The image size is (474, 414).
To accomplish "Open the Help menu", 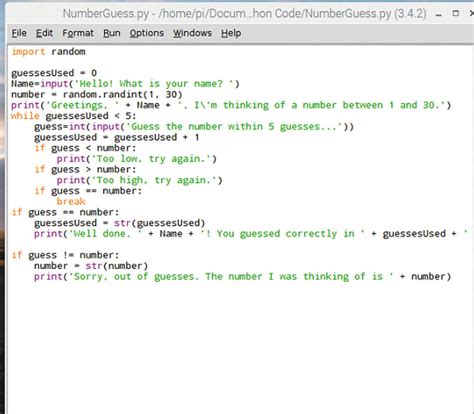I will tap(231, 33).
